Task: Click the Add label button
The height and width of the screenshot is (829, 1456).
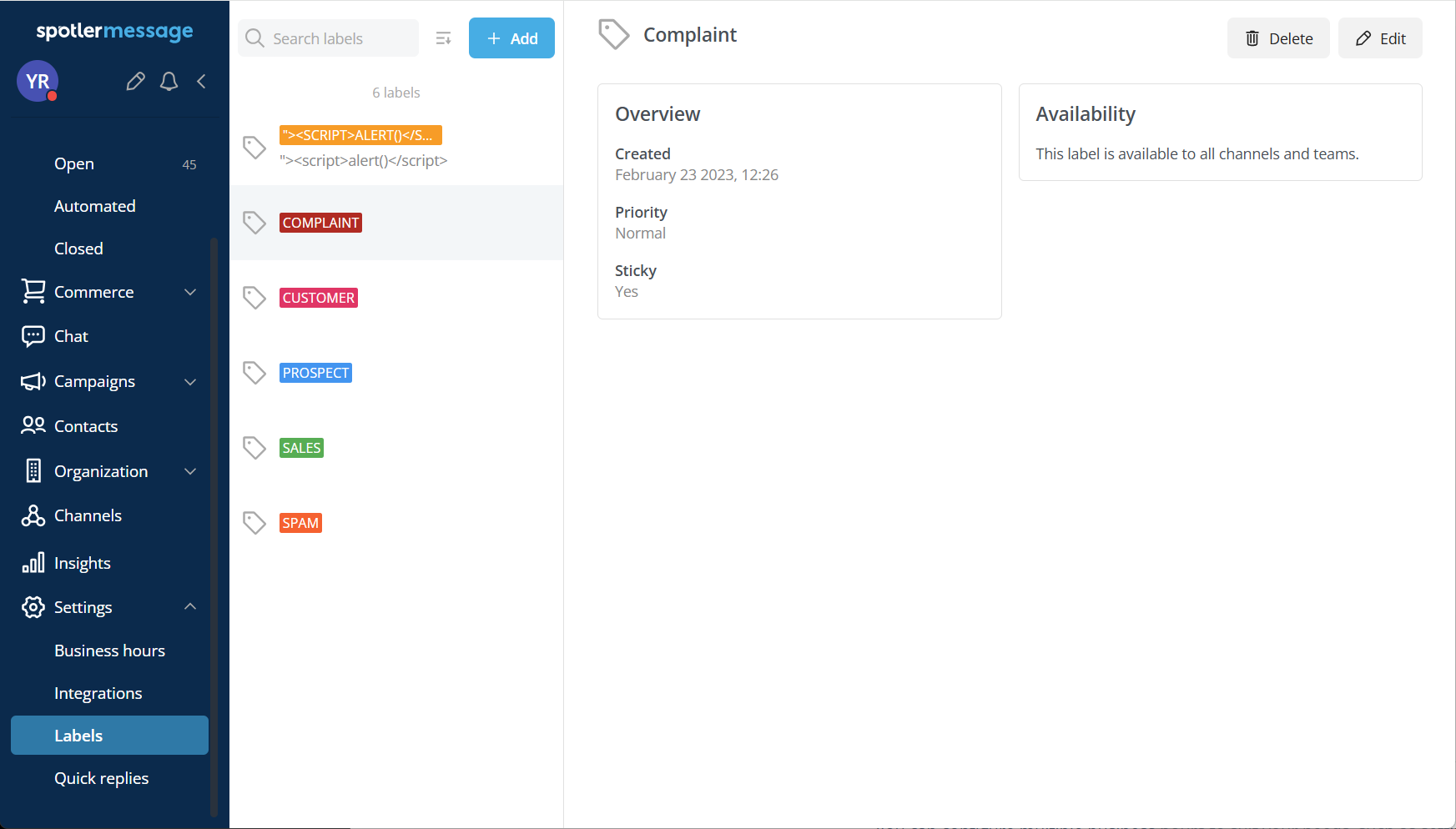Action: (x=511, y=38)
